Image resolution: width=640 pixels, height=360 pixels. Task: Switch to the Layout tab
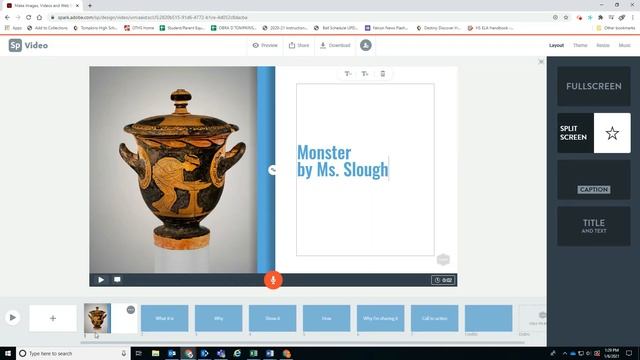click(556, 45)
